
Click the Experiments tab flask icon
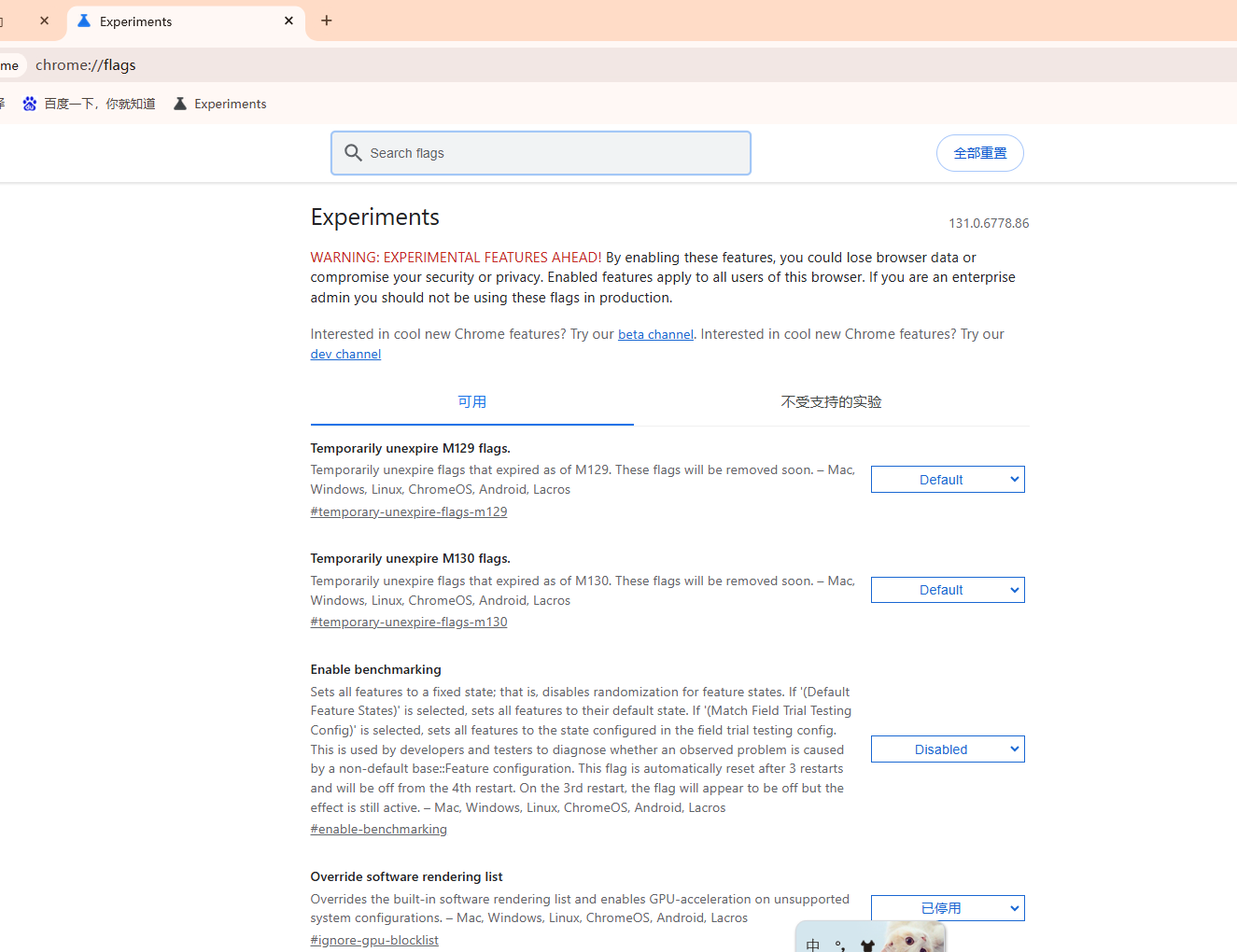[x=84, y=21]
